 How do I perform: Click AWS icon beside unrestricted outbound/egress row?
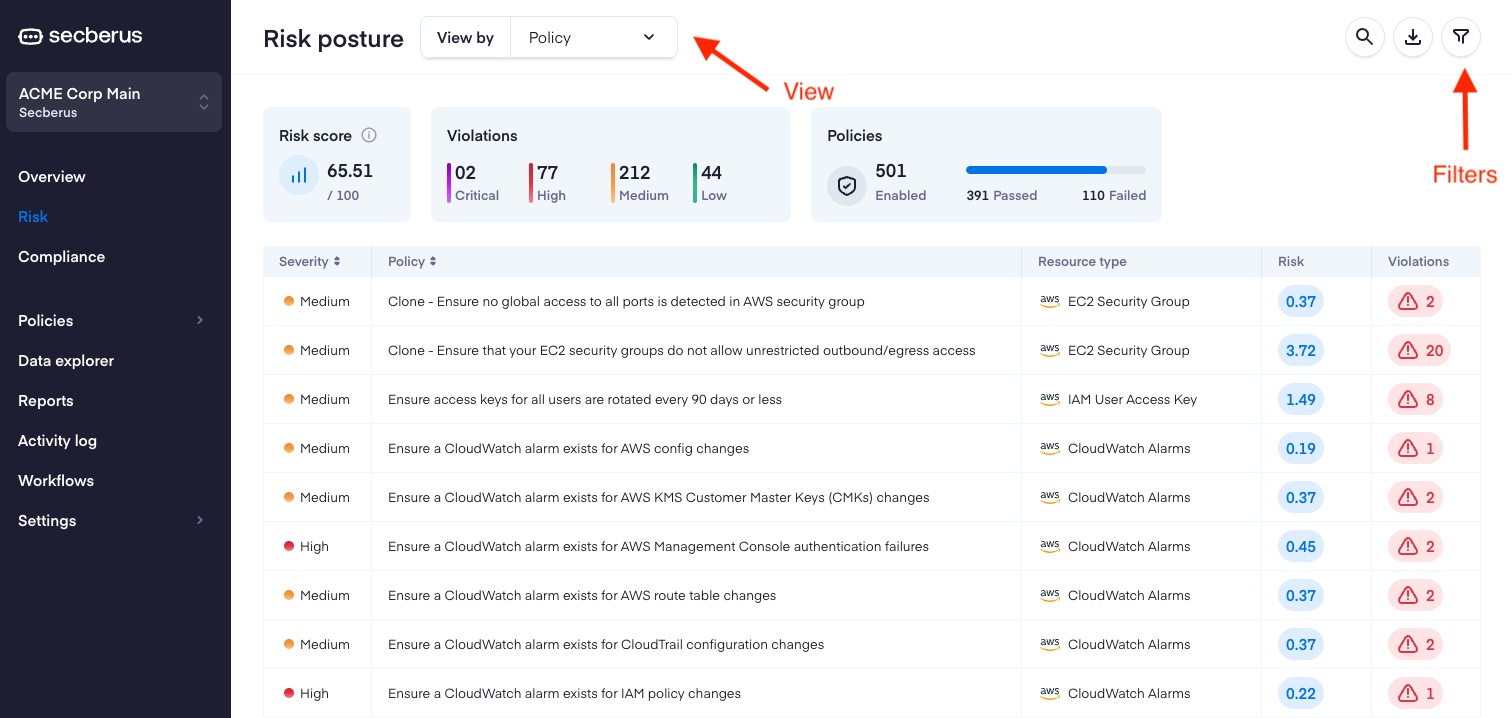(x=1050, y=350)
